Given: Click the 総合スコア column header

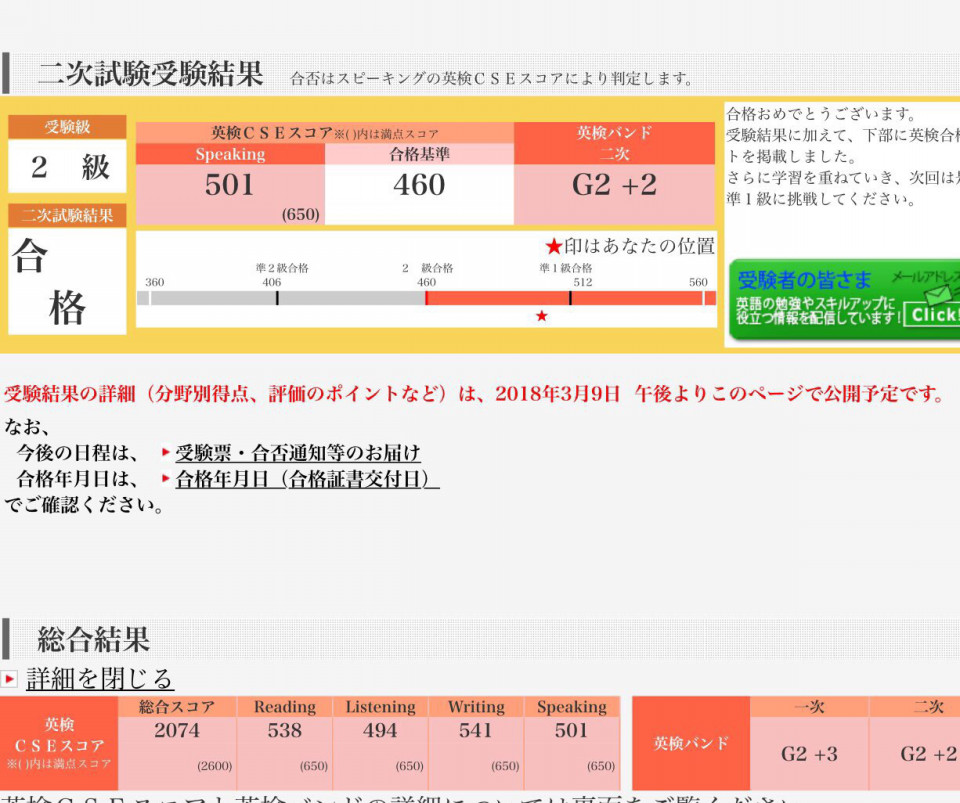Looking at the screenshot, I should click(177, 707).
